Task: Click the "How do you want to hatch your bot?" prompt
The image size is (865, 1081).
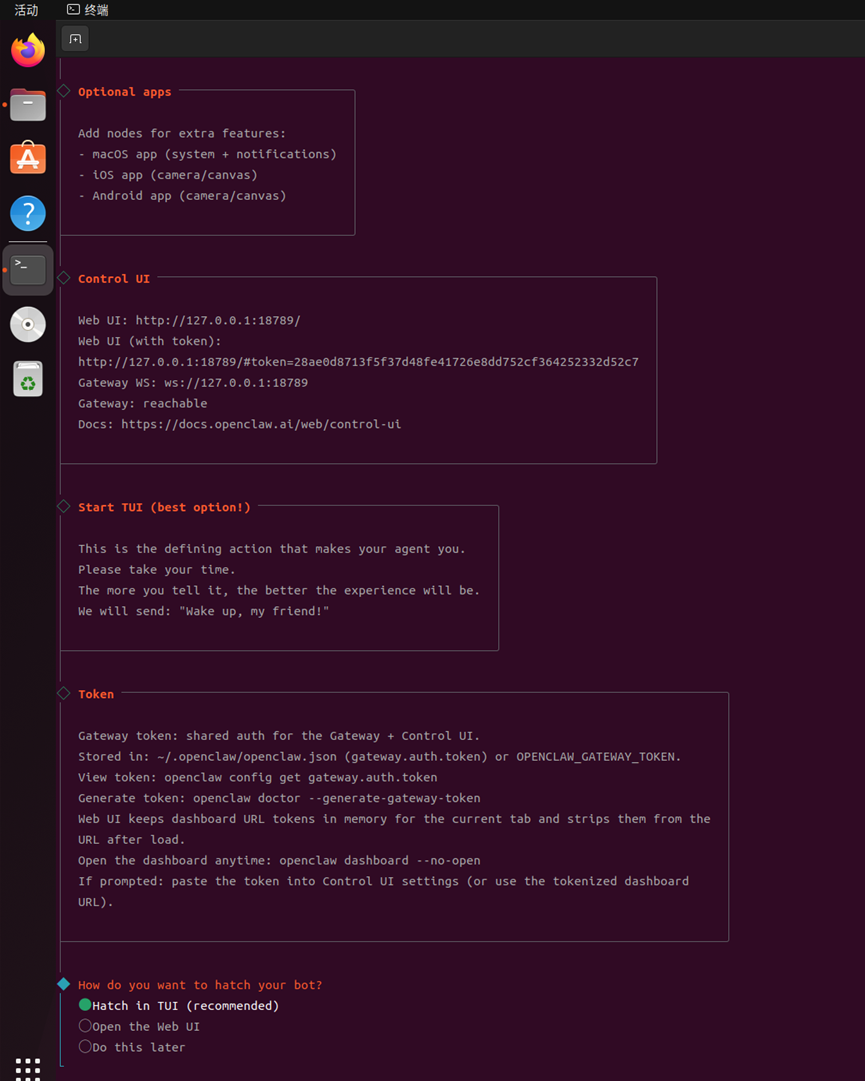Action: [x=200, y=985]
